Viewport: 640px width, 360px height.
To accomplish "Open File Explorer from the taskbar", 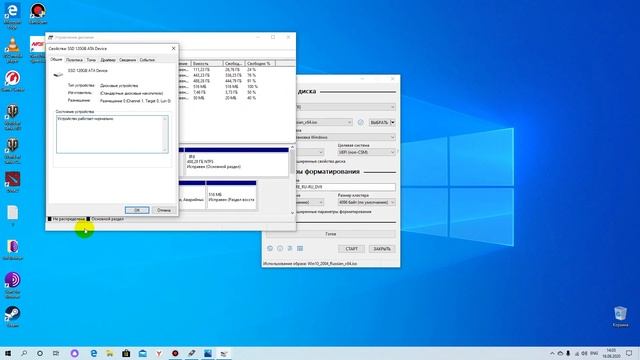I will click(110, 353).
